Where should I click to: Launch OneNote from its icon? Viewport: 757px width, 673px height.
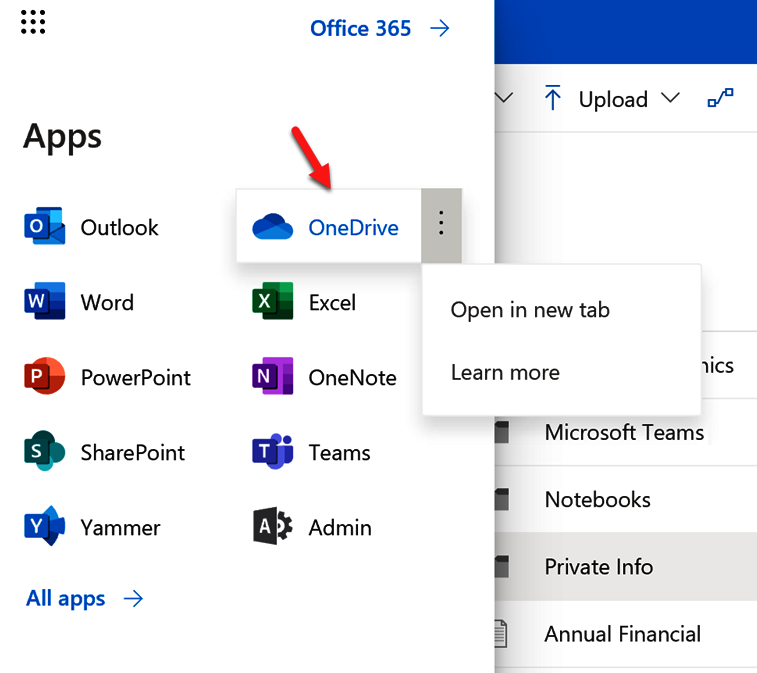tap(272, 376)
